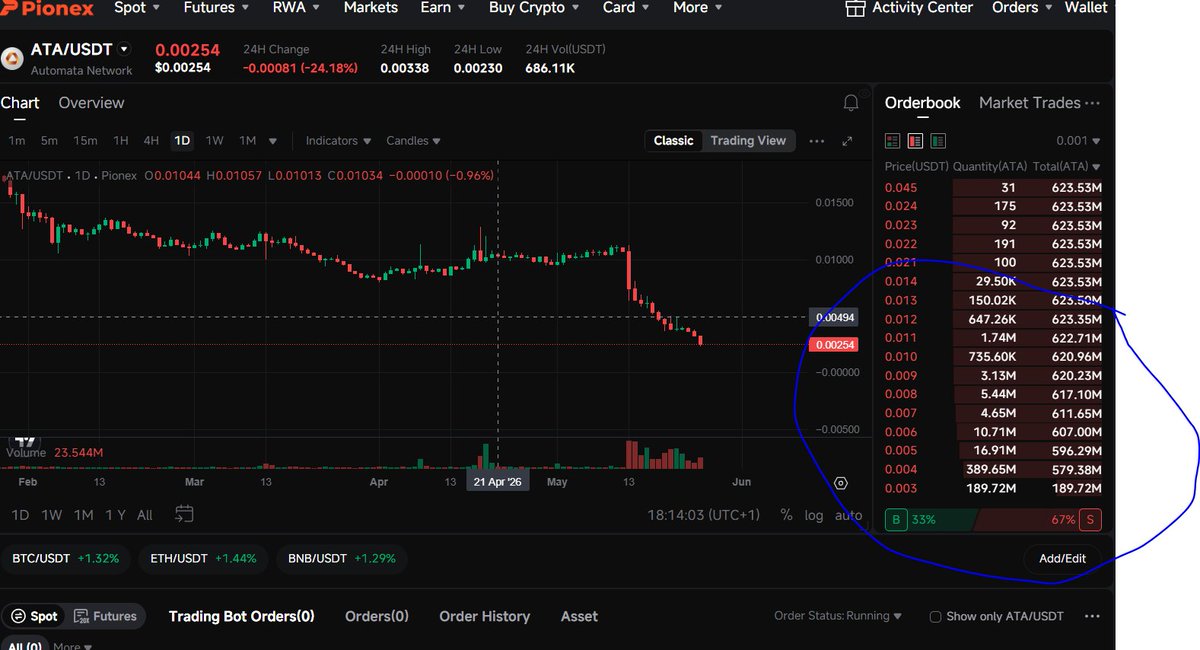Click the 0.004 ask price row
The height and width of the screenshot is (650, 1200).
coord(993,470)
